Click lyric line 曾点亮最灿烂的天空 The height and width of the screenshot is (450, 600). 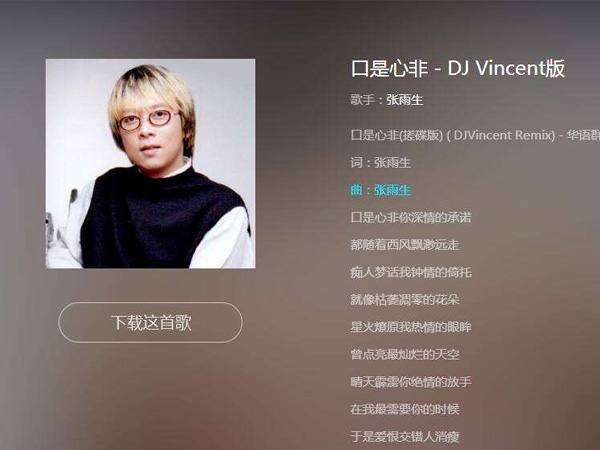(x=404, y=354)
